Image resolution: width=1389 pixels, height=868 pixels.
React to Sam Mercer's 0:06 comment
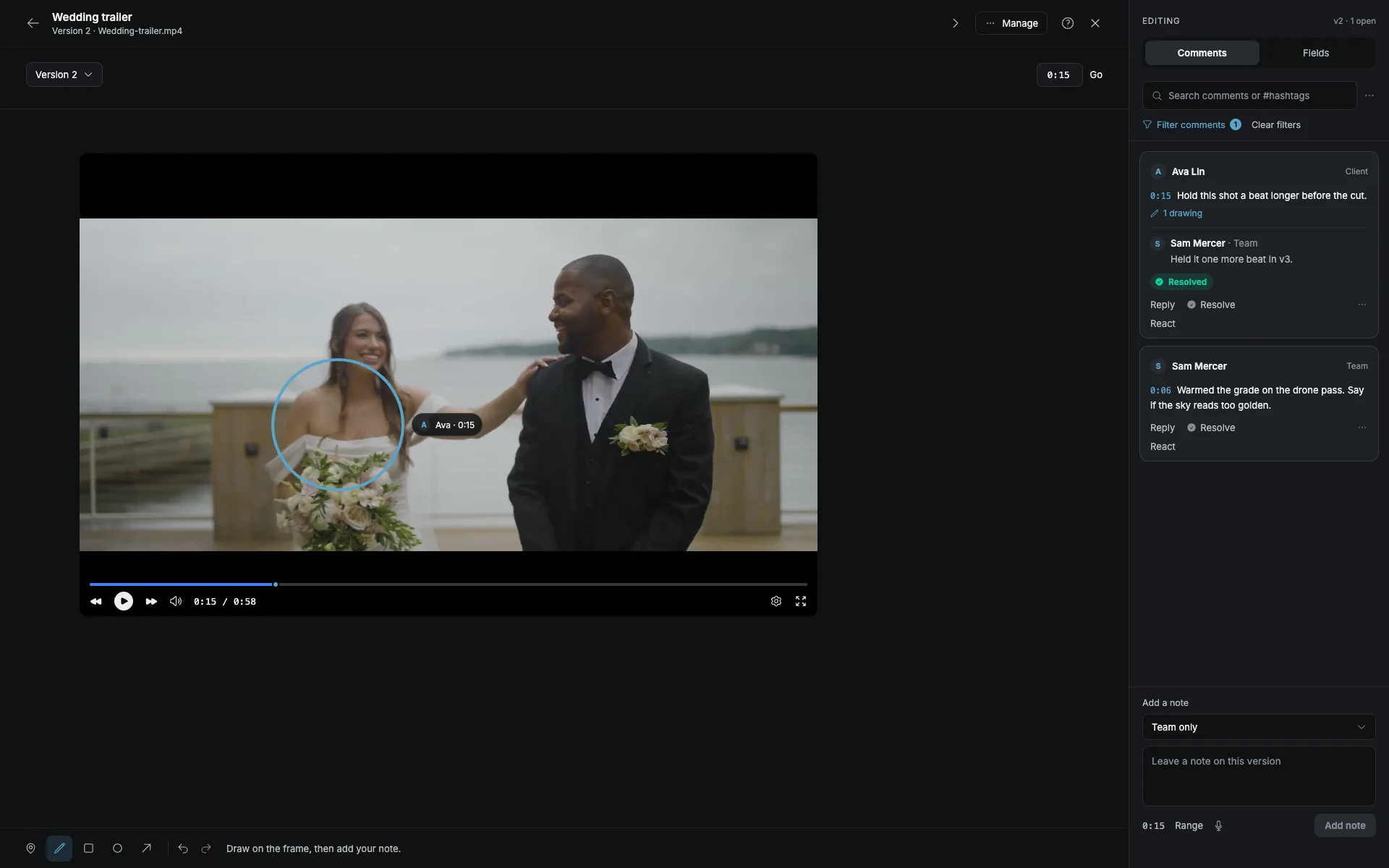pos(1163,446)
